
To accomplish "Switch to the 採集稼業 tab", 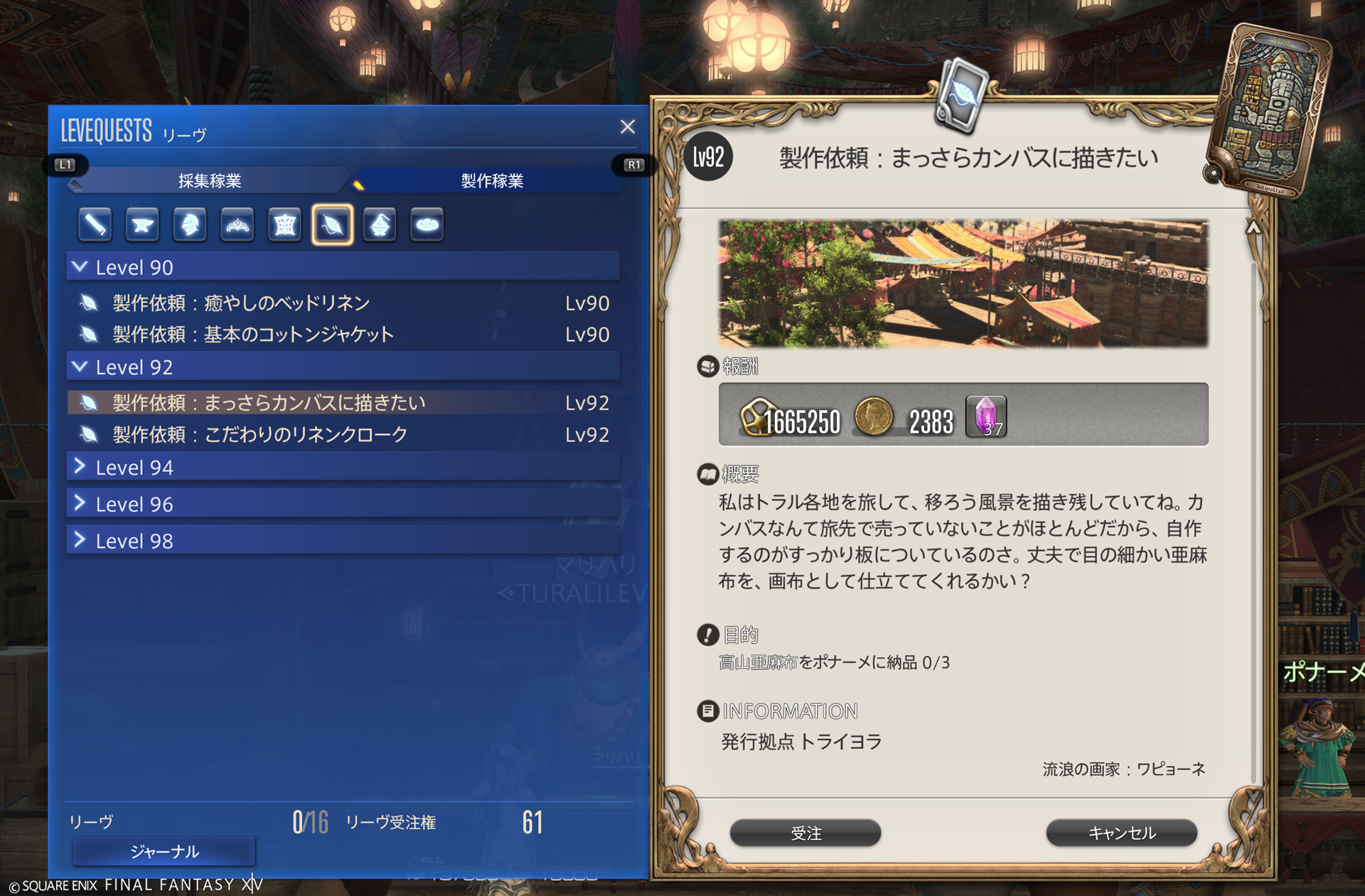I will tap(209, 180).
